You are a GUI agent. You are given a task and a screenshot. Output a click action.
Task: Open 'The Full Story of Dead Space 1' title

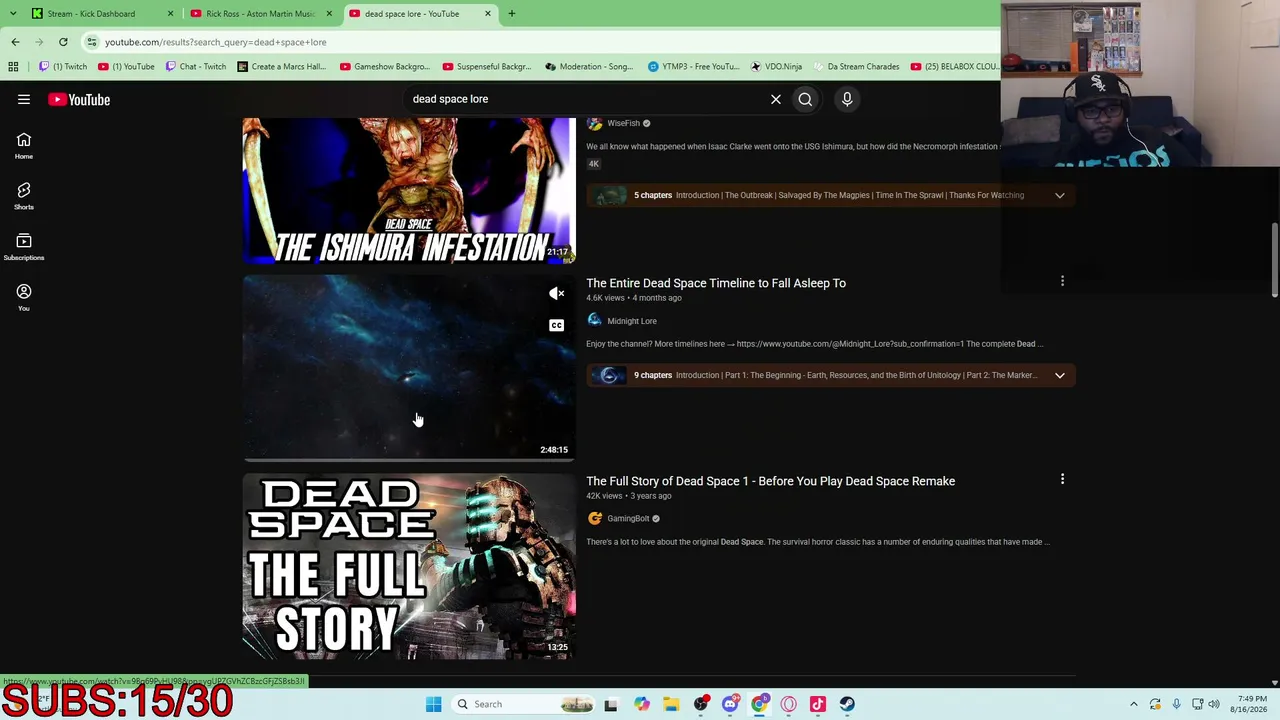771,481
